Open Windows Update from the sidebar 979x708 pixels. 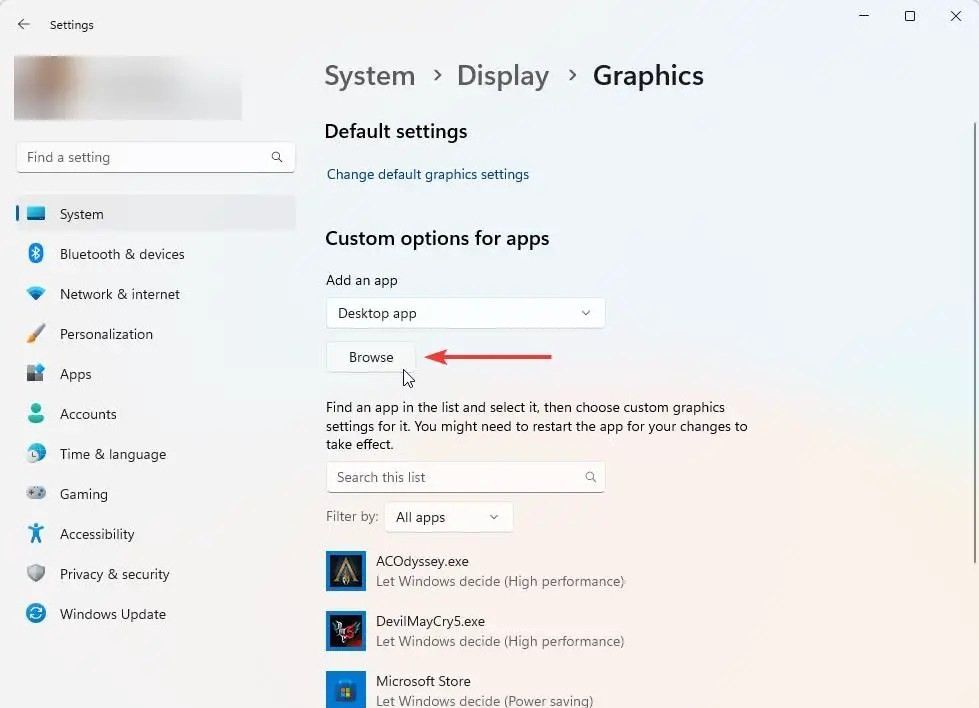(x=36, y=614)
